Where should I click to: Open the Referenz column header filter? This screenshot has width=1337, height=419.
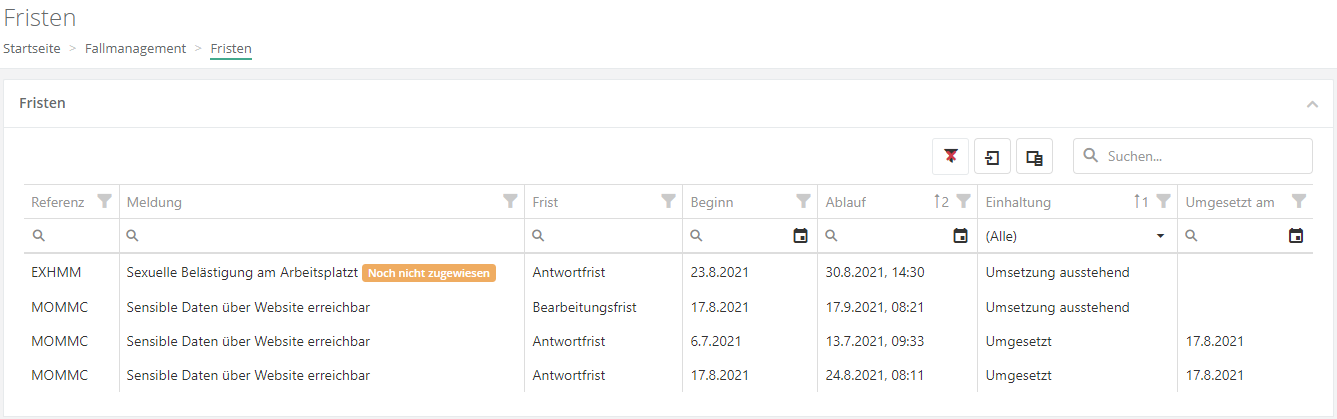coord(104,202)
